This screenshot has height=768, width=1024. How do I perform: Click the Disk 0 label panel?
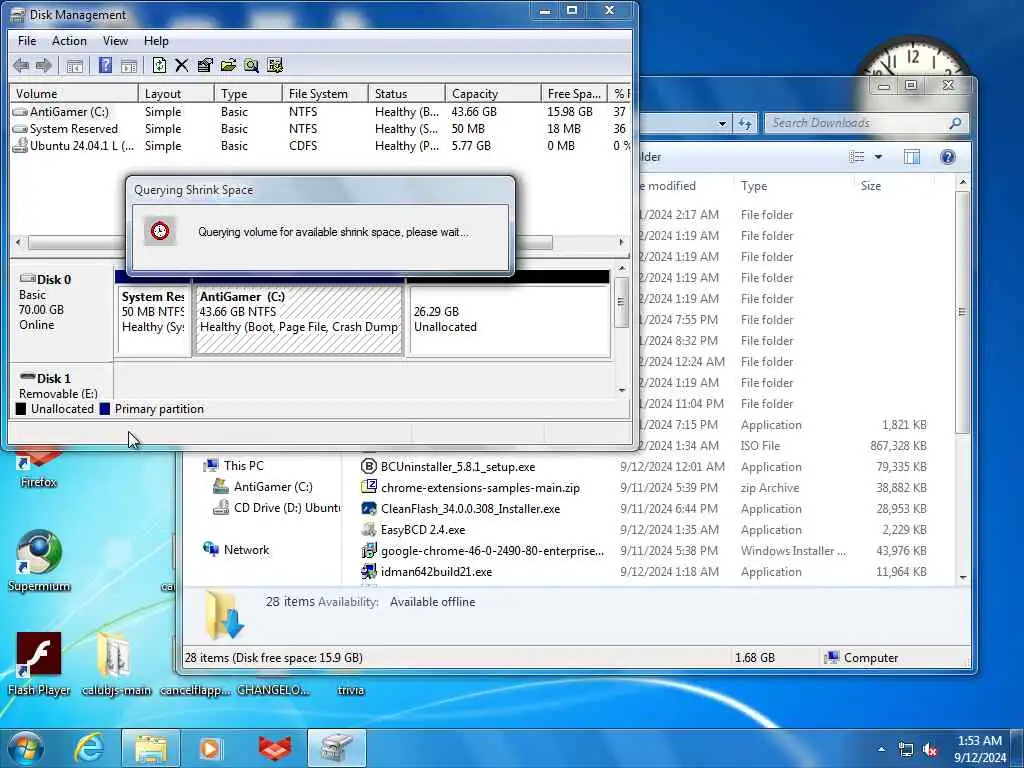(x=61, y=312)
